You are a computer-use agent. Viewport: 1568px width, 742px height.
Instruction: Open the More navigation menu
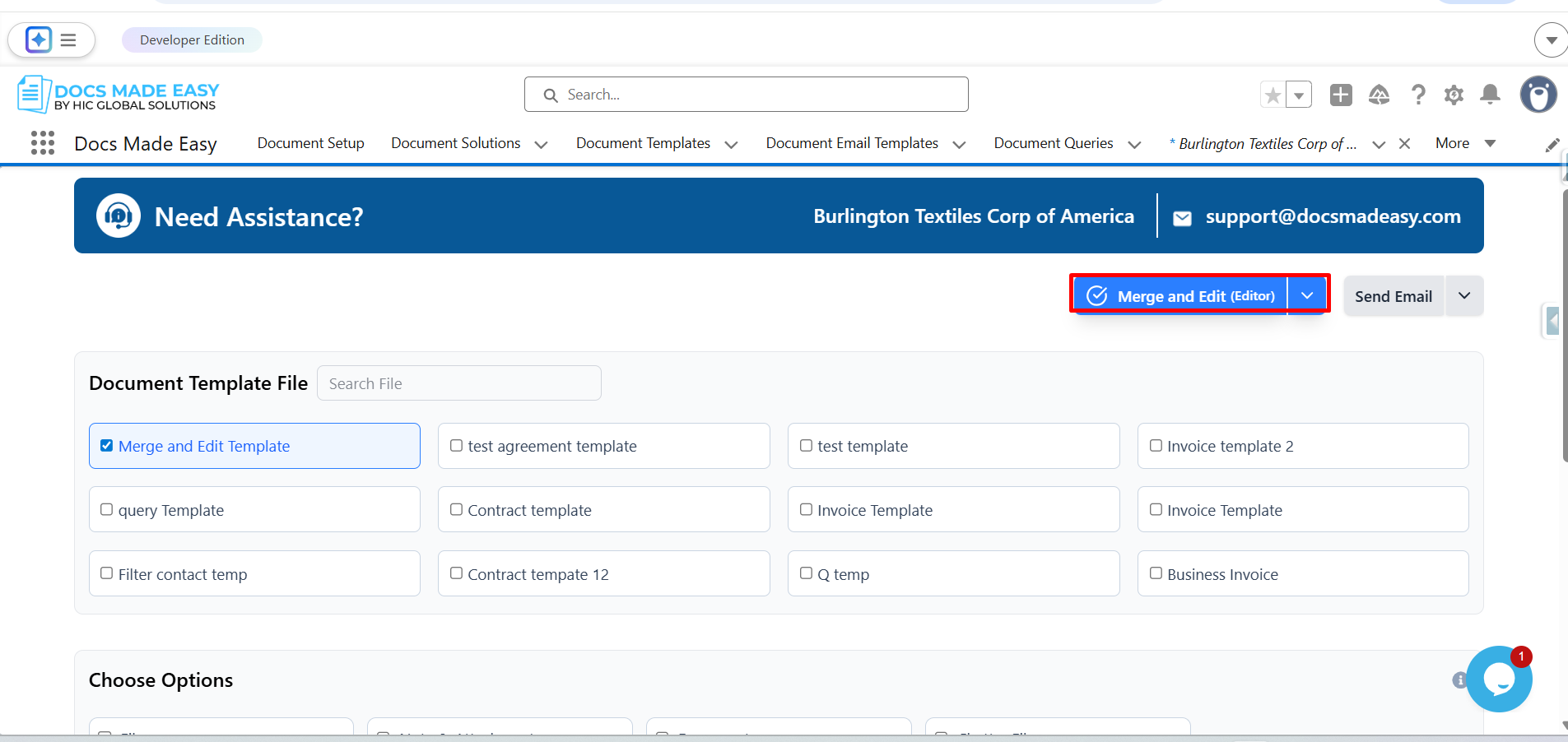click(x=1464, y=143)
